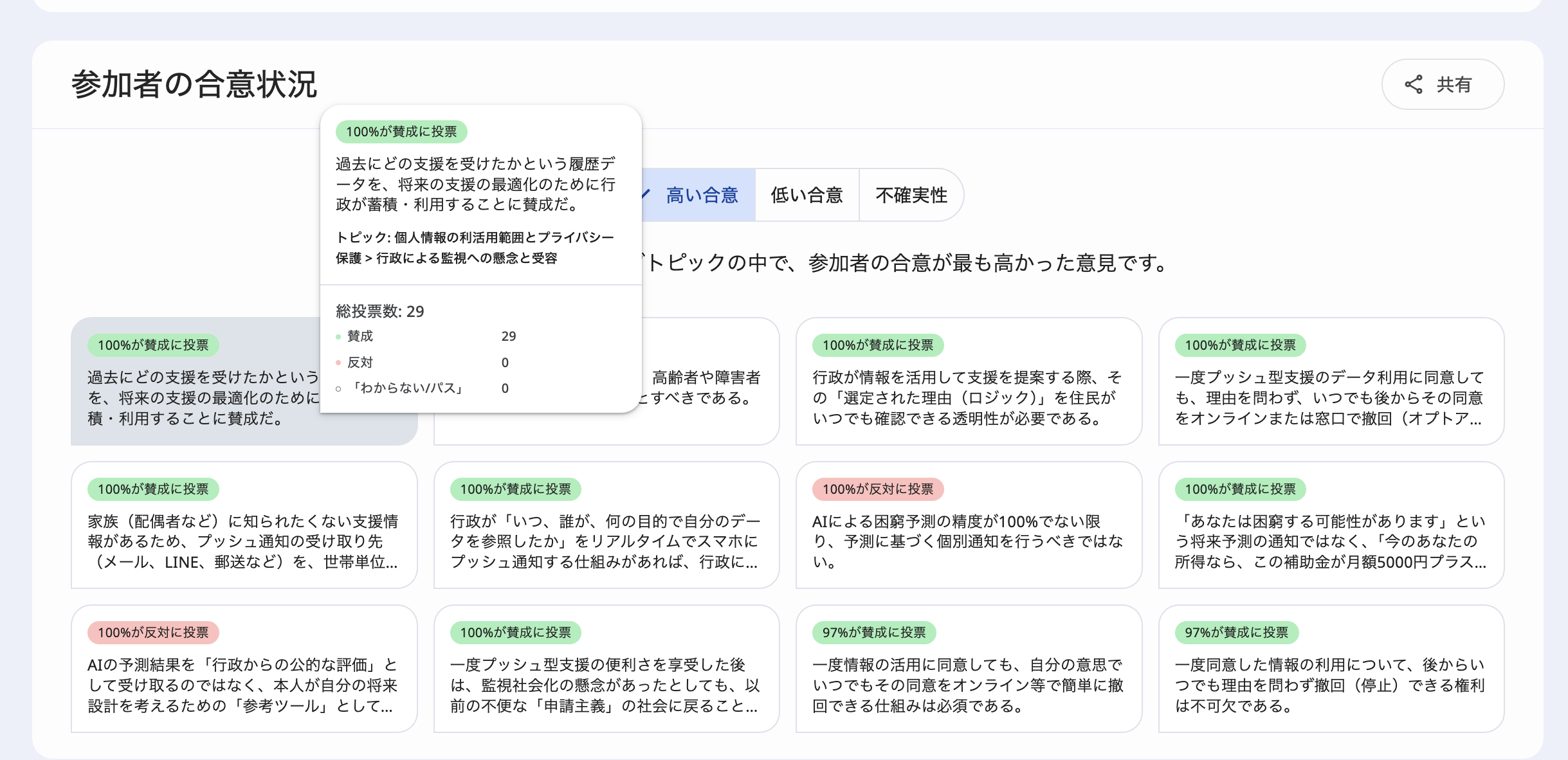
Task: Click the hollow dot beside わからない/パス
Action: [x=338, y=389]
